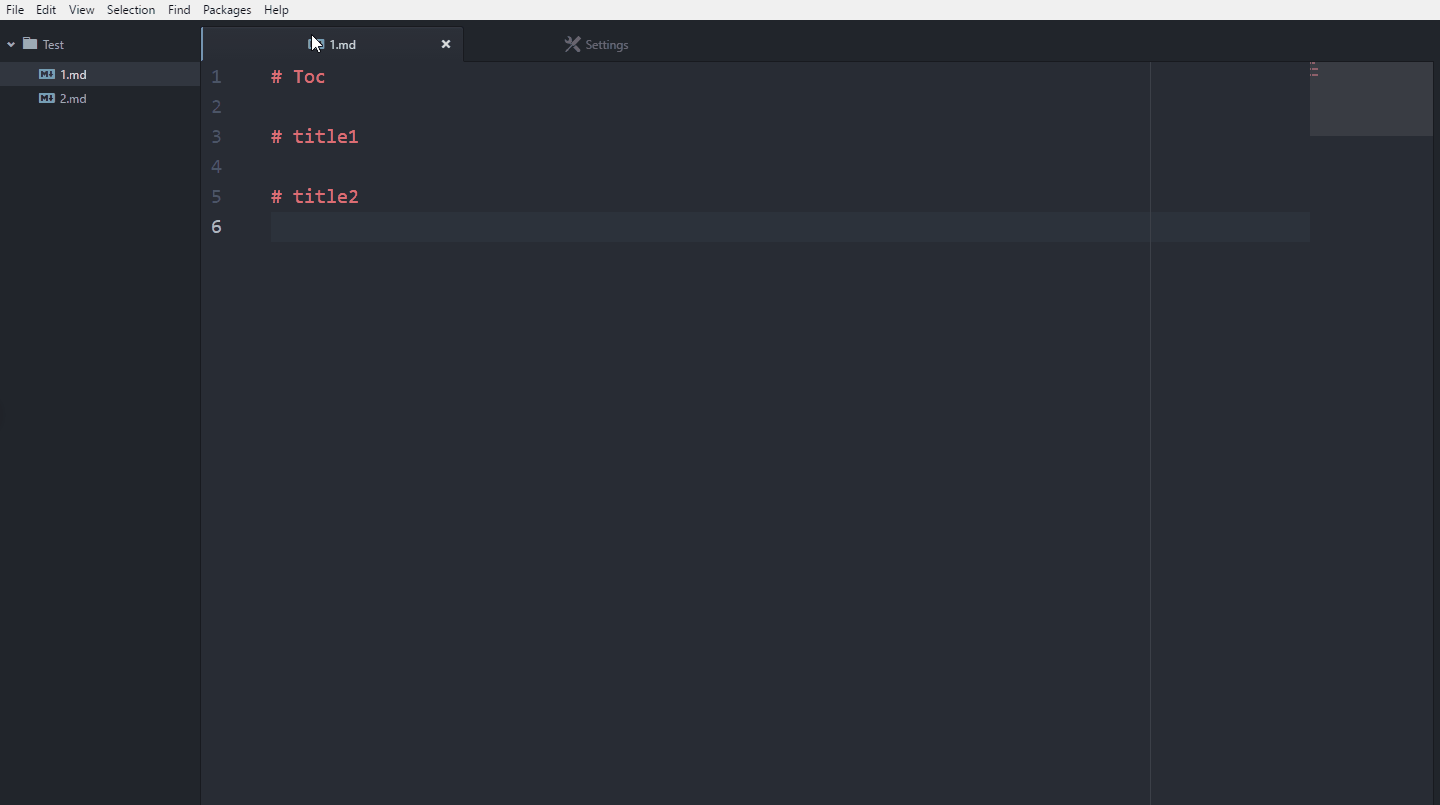Image resolution: width=1440 pixels, height=805 pixels.
Task: Click line number 1 in gutter
Action: click(216, 76)
